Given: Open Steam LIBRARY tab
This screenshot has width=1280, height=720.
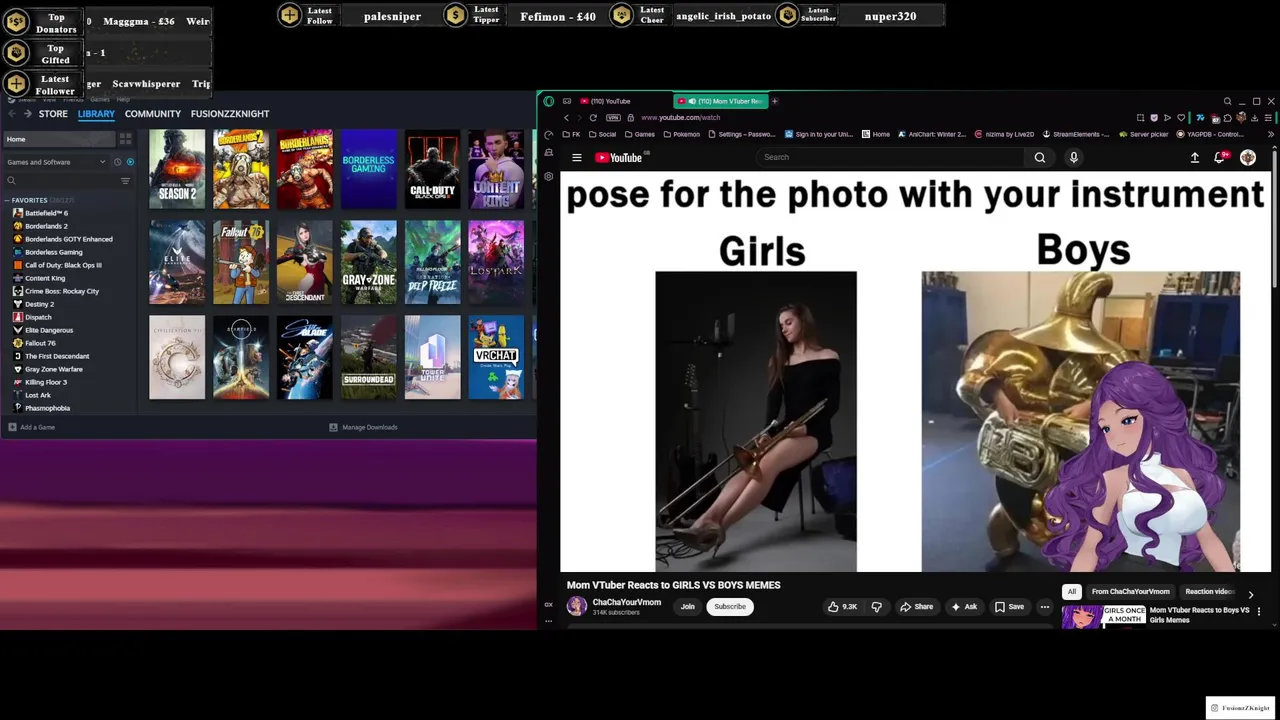Looking at the screenshot, I should click(x=96, y=114).
